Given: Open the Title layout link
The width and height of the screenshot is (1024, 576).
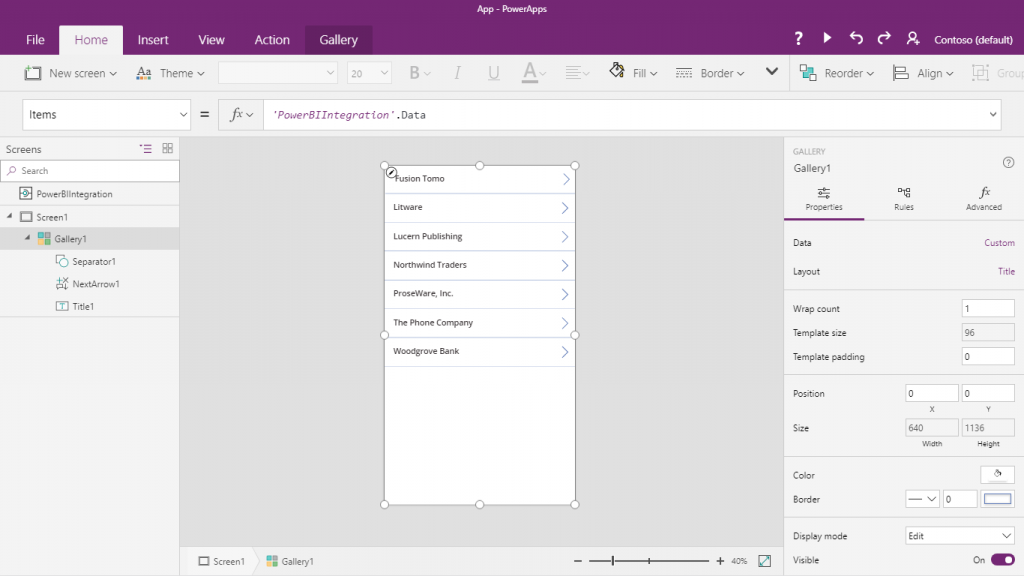Looking at the screenshot, I should pyautogui.click(x=1006, y=271).
